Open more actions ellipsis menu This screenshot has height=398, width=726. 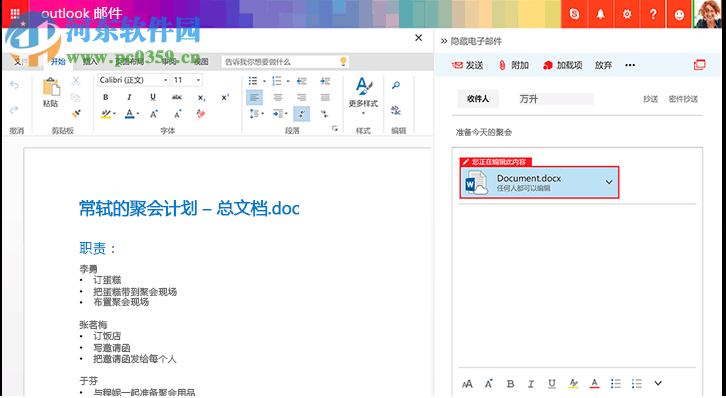(630, 65)
